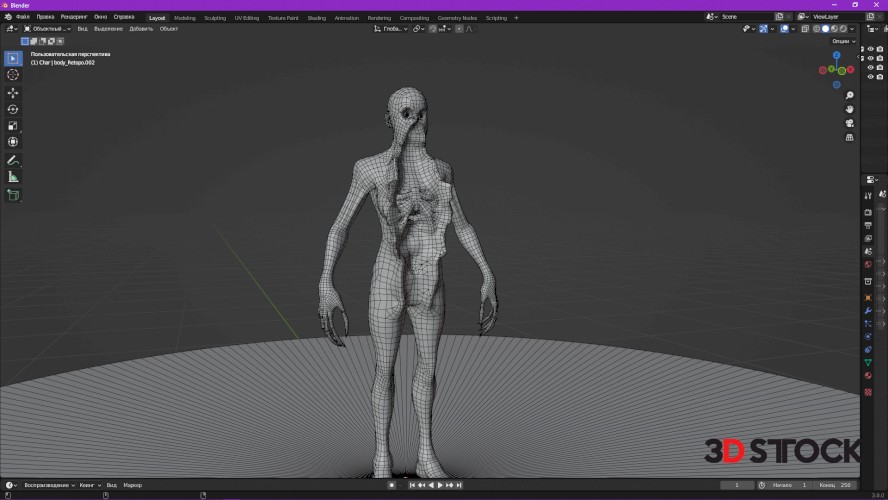Viewport: 888px width, 500px height.
Task: Hide first outliner item with eye icon
Action: (x=870, y=49)
